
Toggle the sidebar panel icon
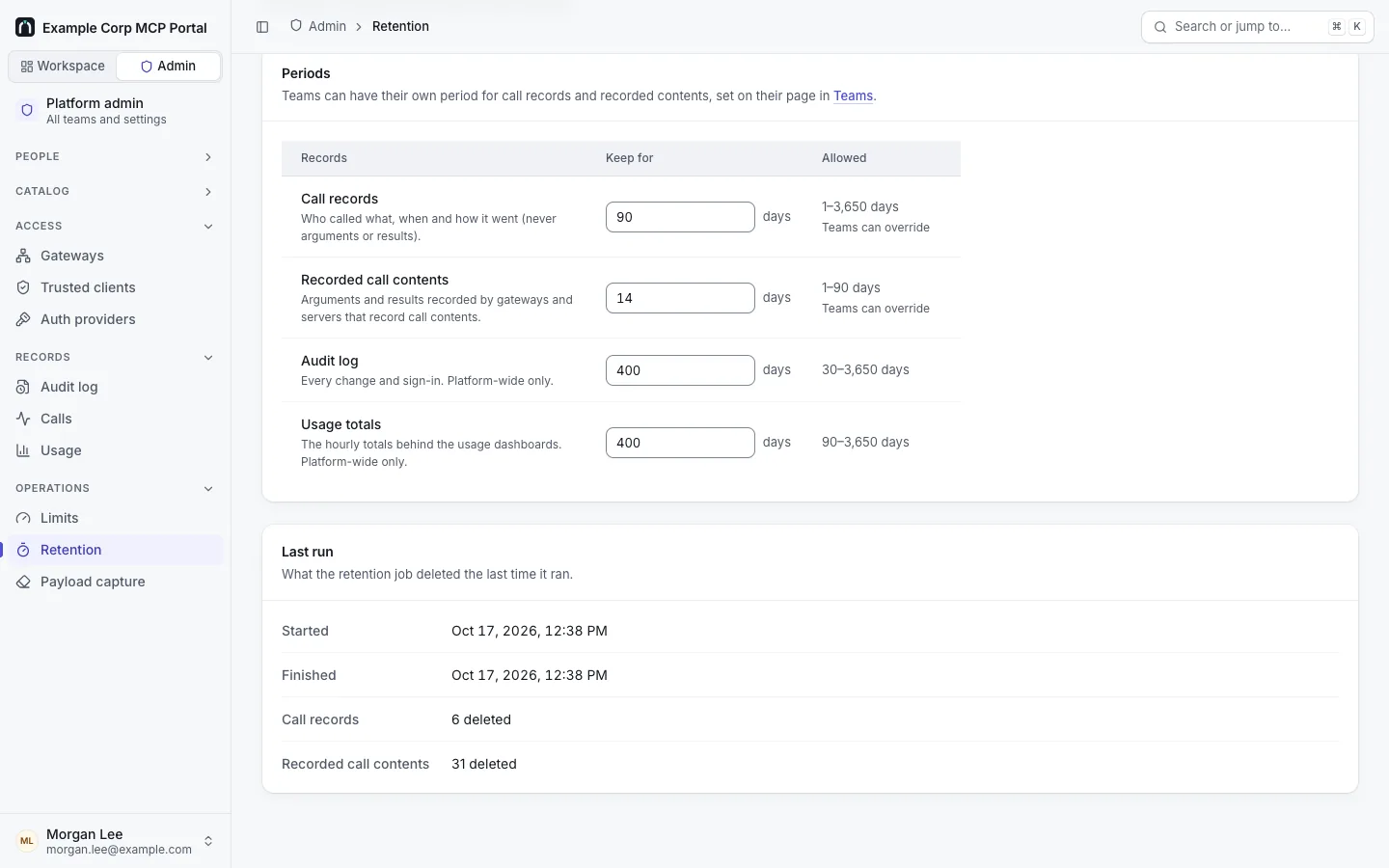(262, 27)
